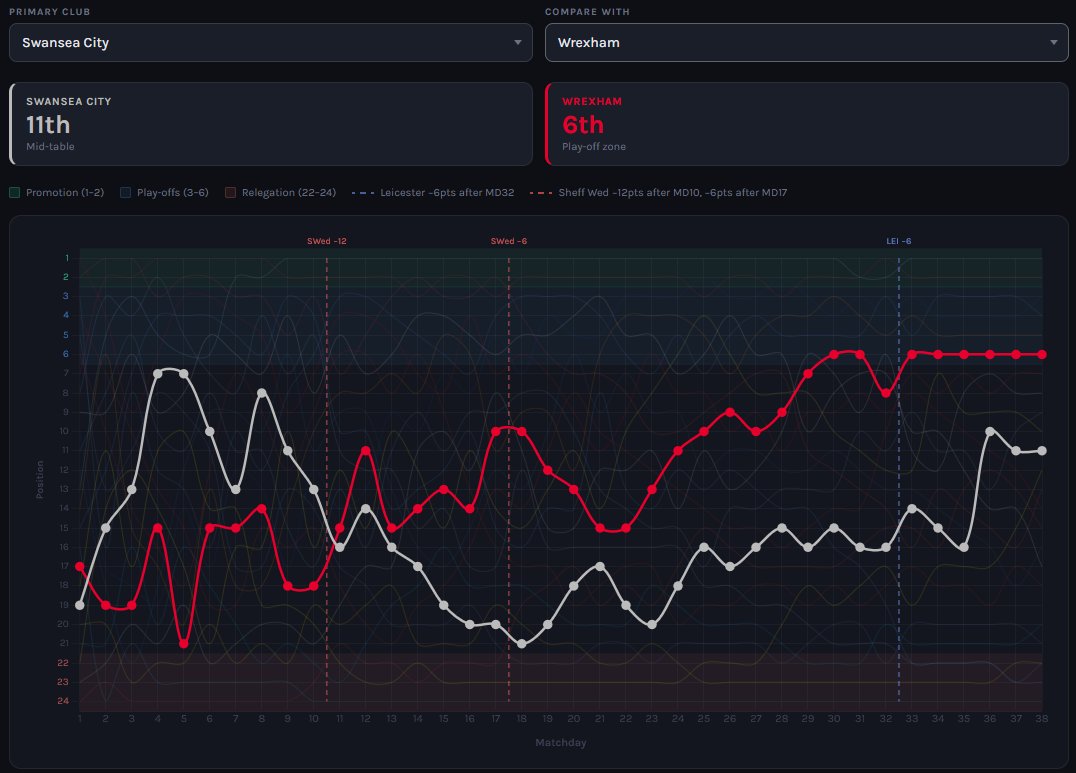Click the red Relegation (22-24) legend swatch

click(231, 193)
